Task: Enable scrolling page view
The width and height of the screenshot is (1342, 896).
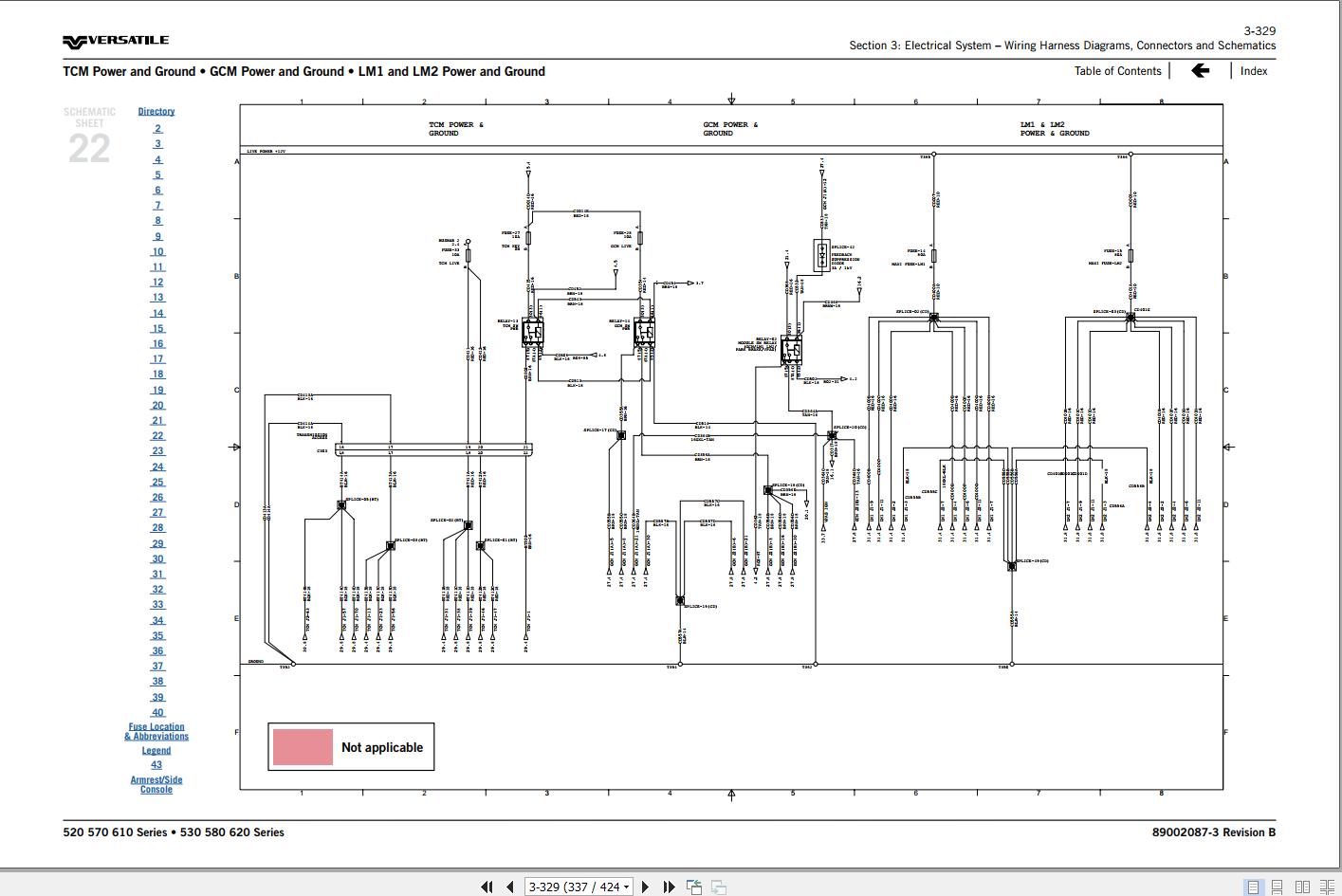Action: [x=1278, y=887]
